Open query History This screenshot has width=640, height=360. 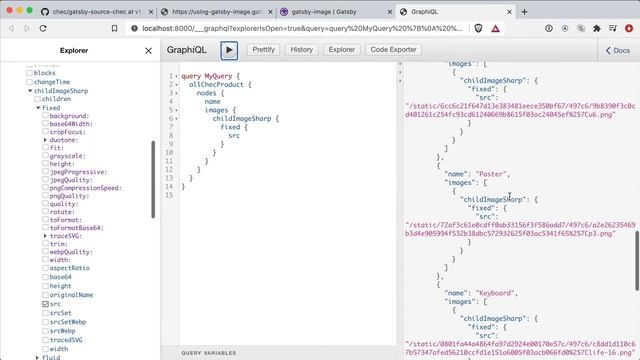[x=302, y=50]
